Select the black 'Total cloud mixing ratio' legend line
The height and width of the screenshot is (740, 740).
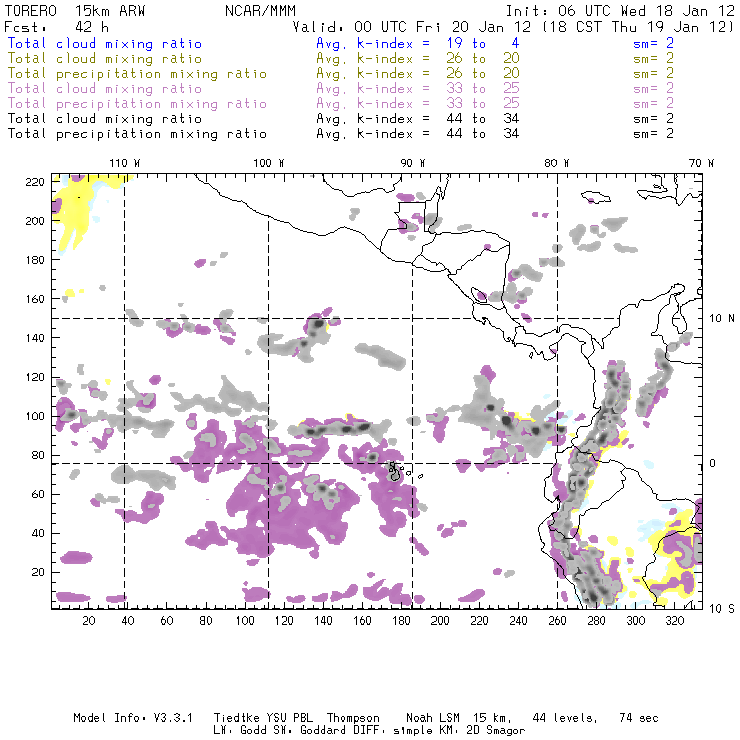105,119
